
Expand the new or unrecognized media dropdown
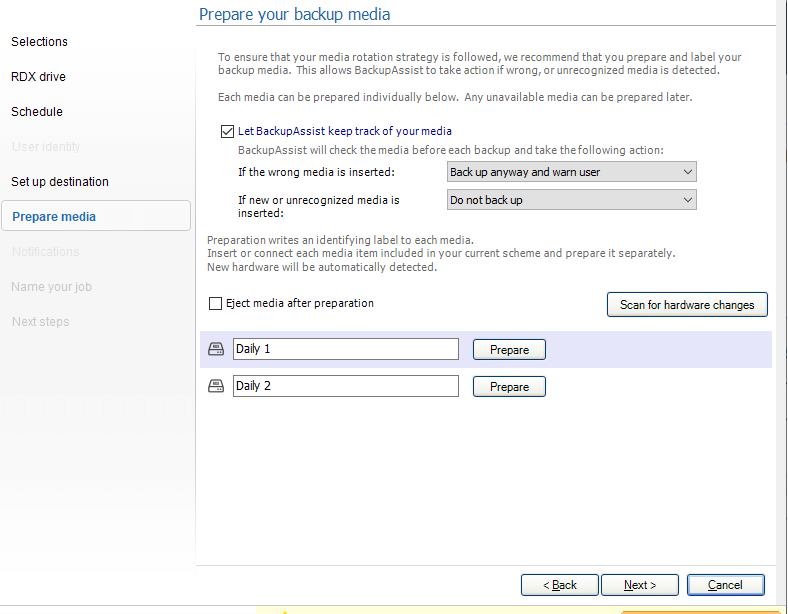coord(571,200)
